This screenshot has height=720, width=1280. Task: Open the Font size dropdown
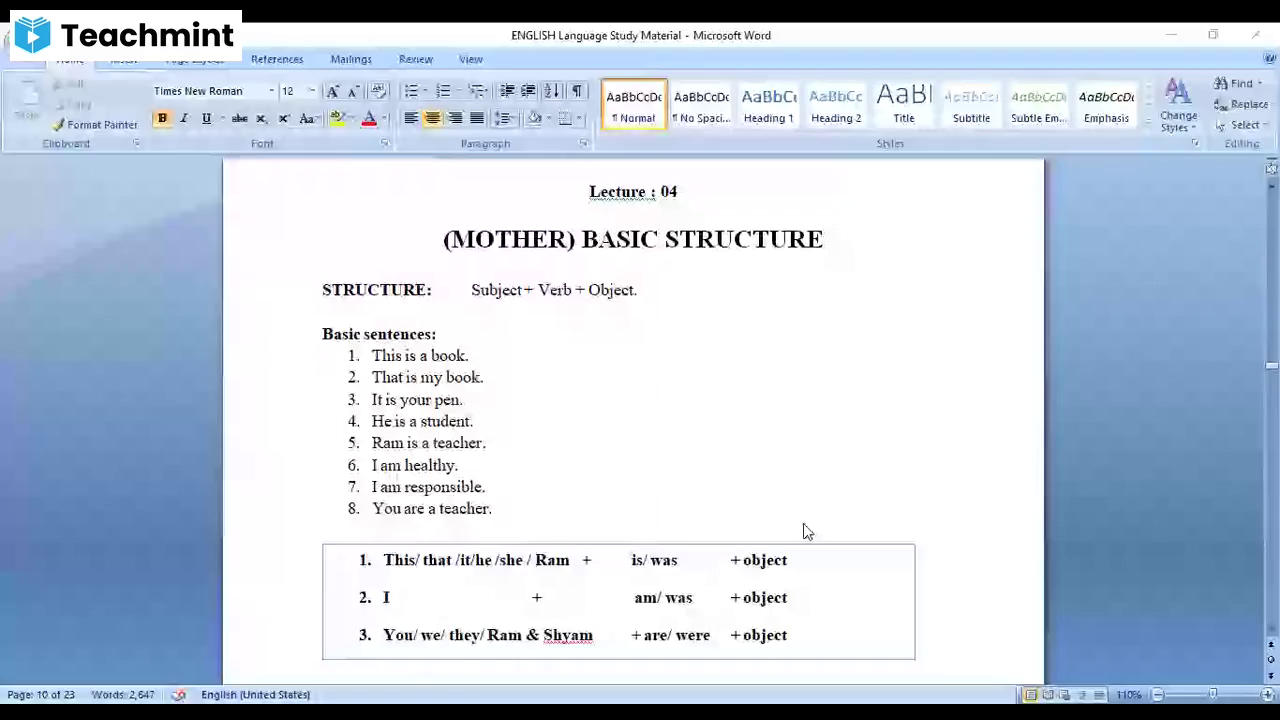(x=310, y=91)
